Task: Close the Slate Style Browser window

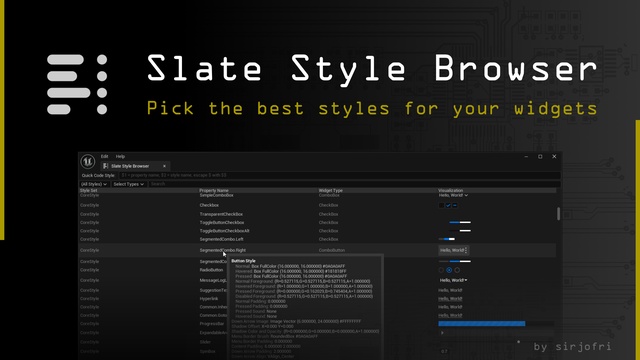Action: click(x=554, y=156)
